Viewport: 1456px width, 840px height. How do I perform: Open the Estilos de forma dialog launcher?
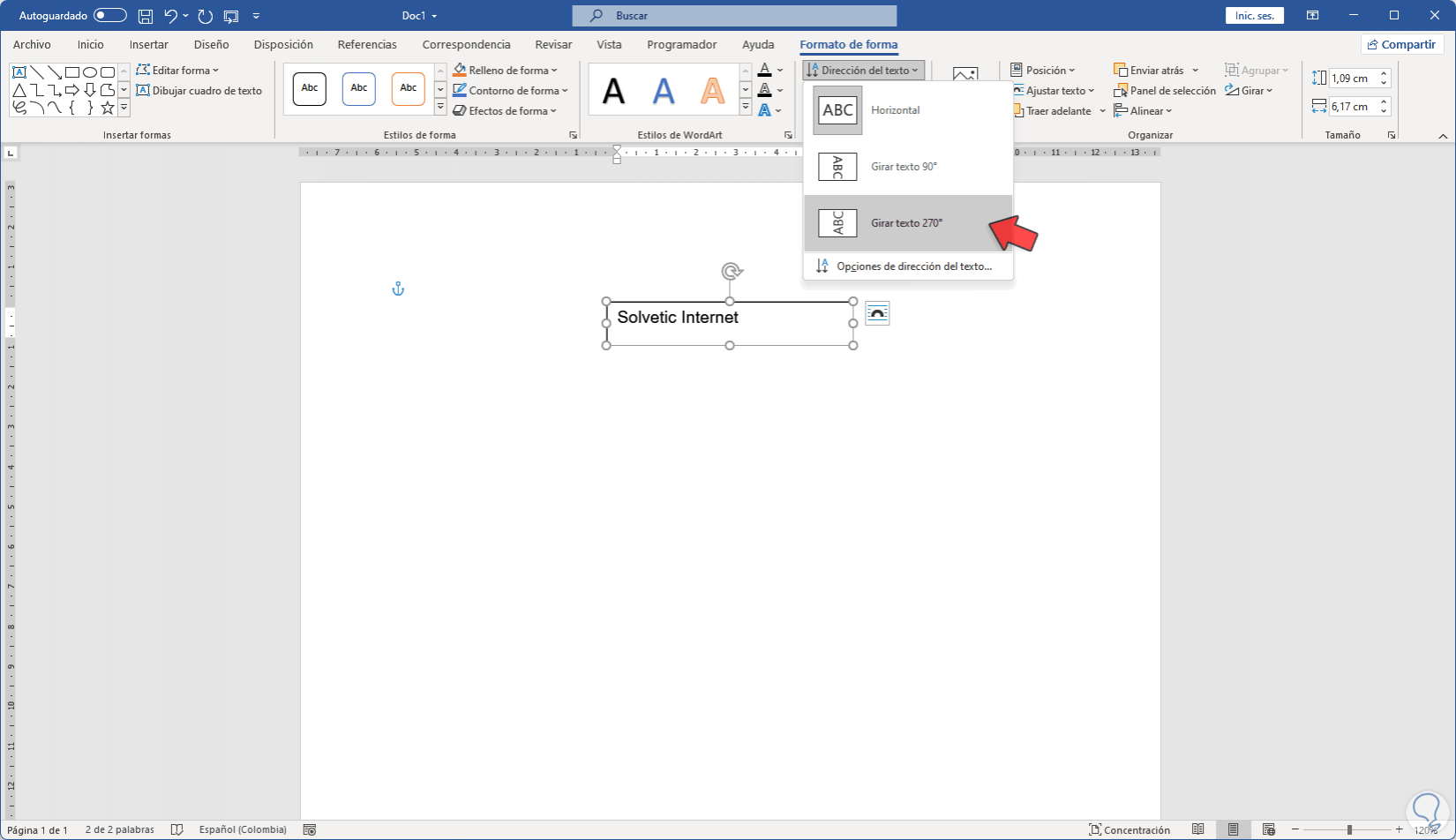tap(573, 135)
